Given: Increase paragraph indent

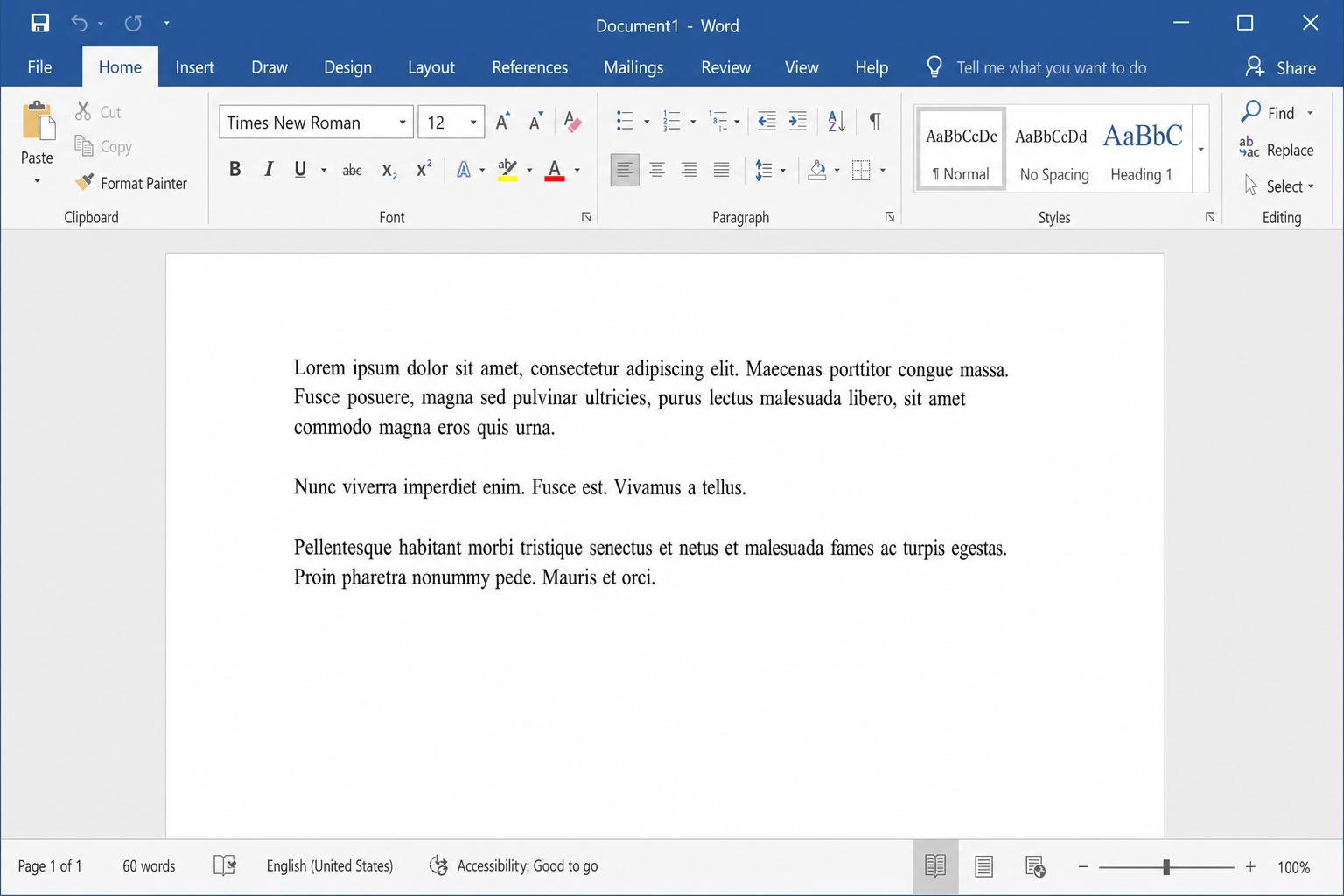Looking at the screenshot, I should (x=798, y=121).
